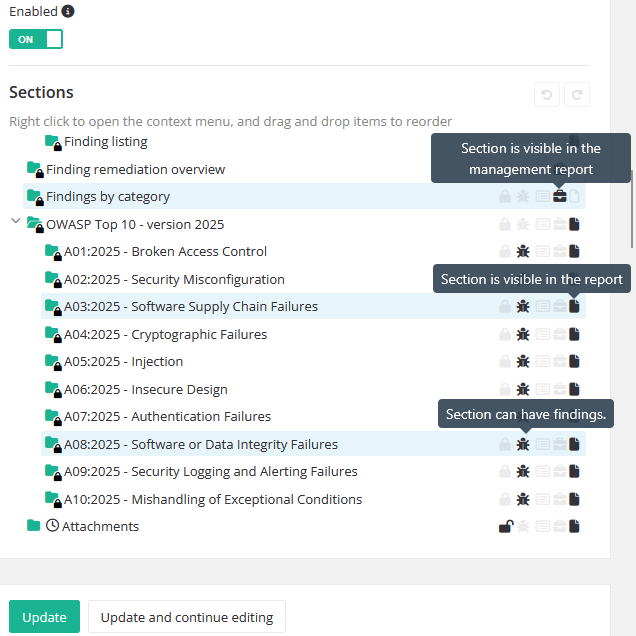Switch off the Enabled ON toggle

point(36,39)
